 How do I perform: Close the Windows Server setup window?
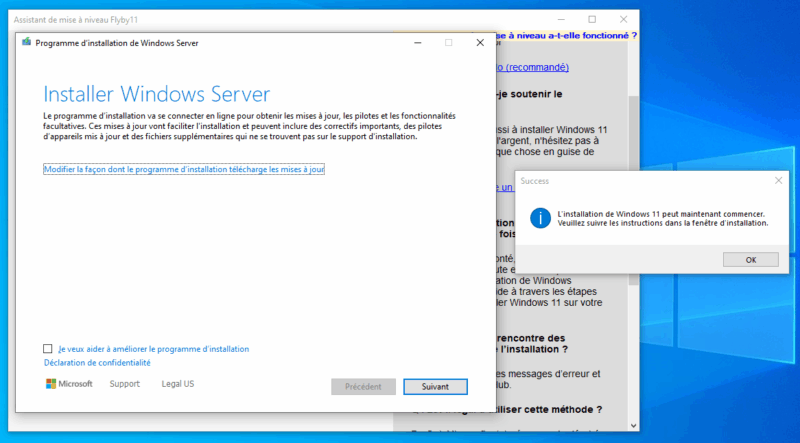click(x=480, y=43)
